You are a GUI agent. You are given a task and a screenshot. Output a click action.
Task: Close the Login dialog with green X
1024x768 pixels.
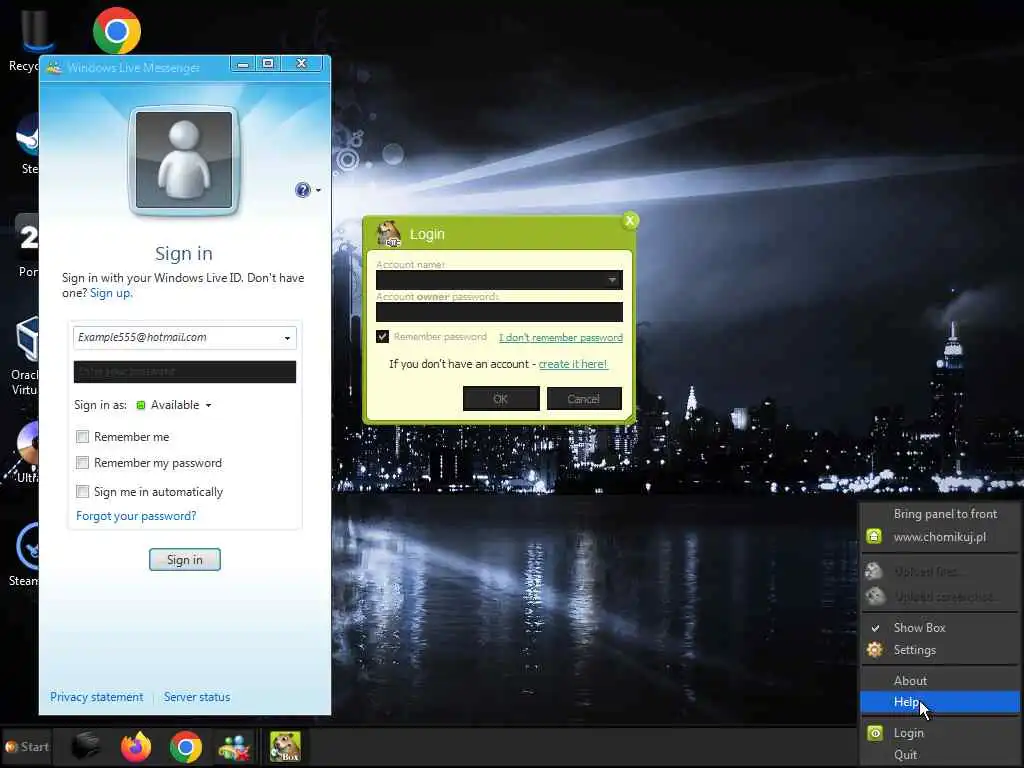coord(630,221)
